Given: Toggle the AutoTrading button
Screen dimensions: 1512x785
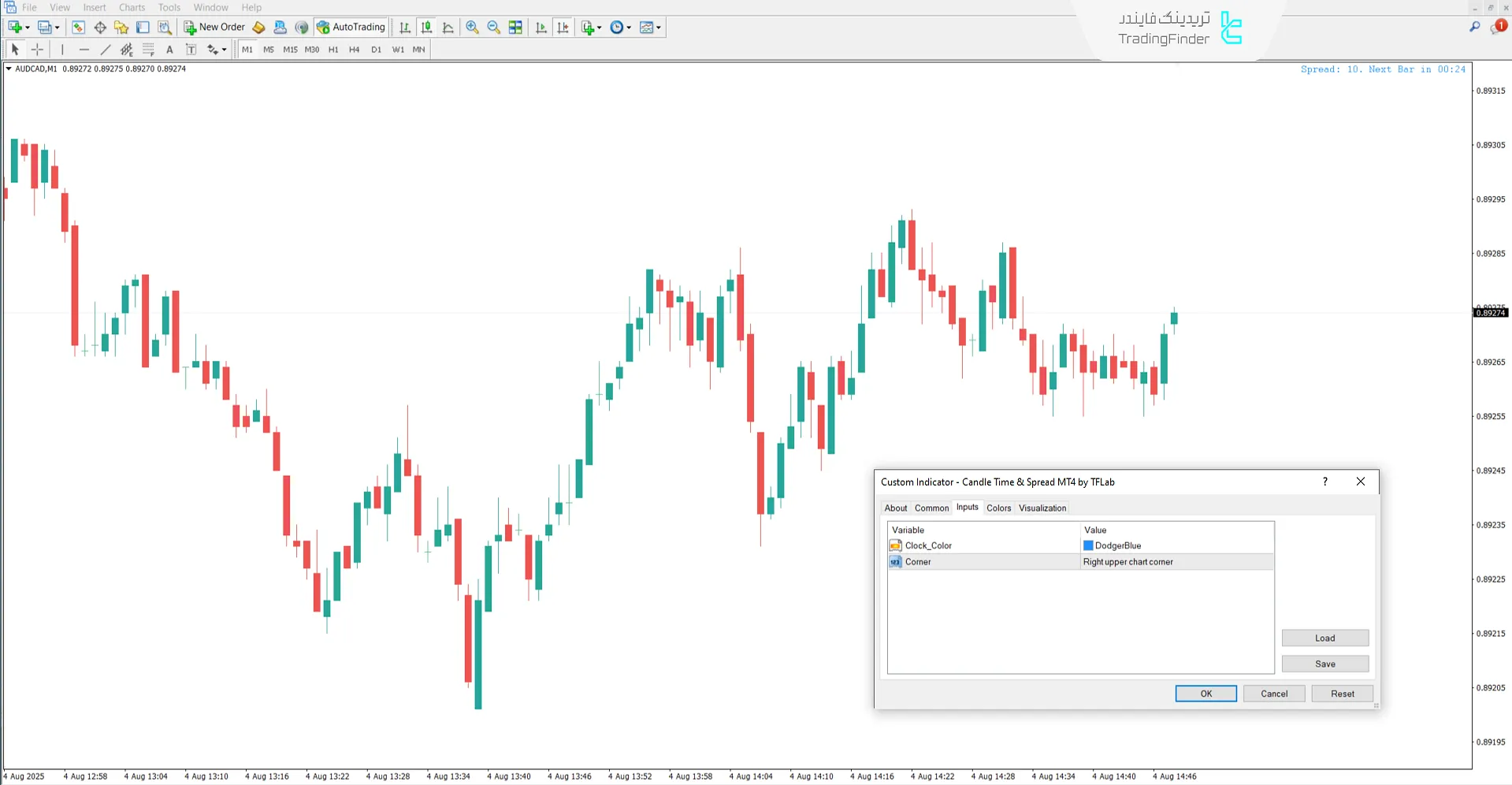Looking at the screenshot, I should click(x=351, y=28).
